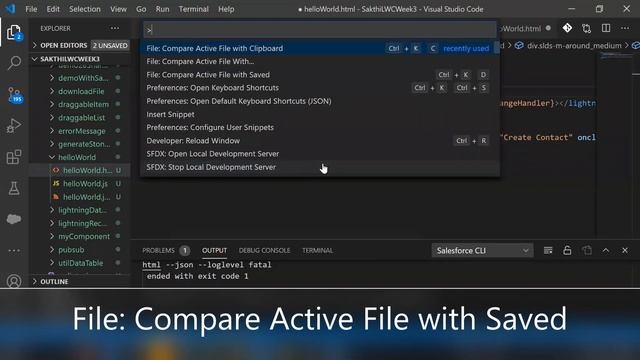Open the Testing beaker icon
The width and height of the screenshot is (640, 360).
coord(14,188)
